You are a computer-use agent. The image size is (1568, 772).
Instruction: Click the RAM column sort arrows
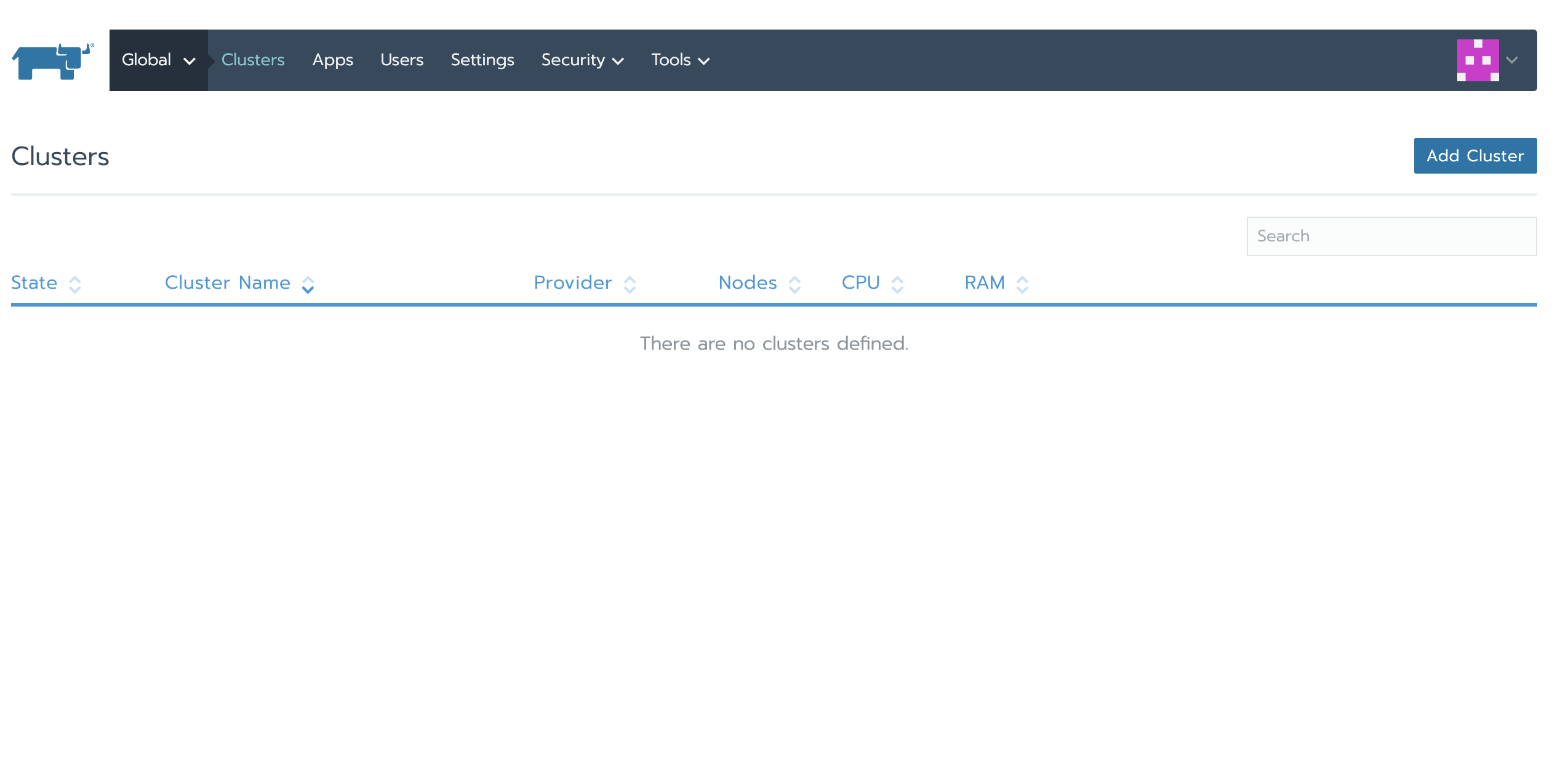[x=1022, y=284]
